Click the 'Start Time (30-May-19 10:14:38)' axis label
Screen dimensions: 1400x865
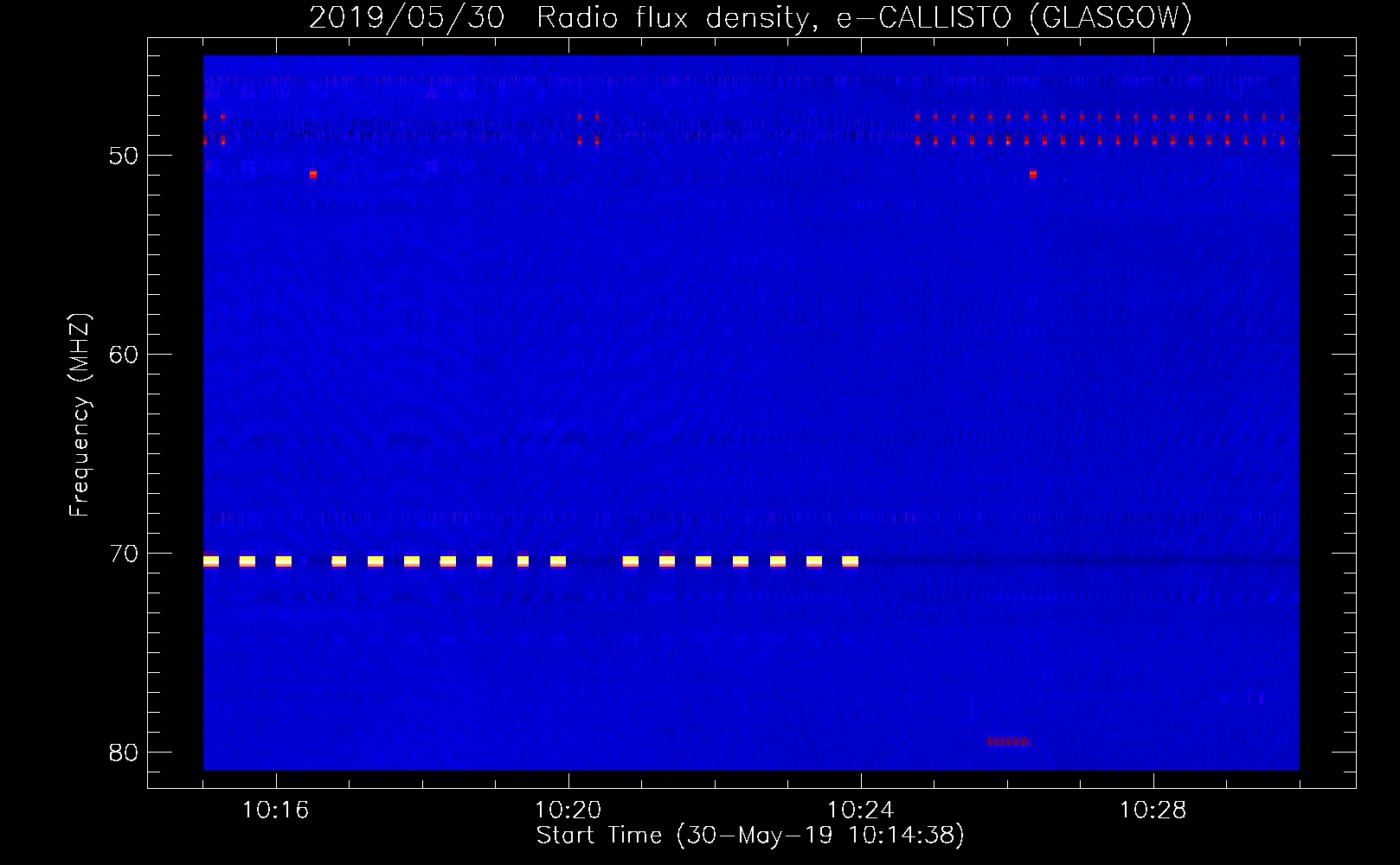point(750,836)
